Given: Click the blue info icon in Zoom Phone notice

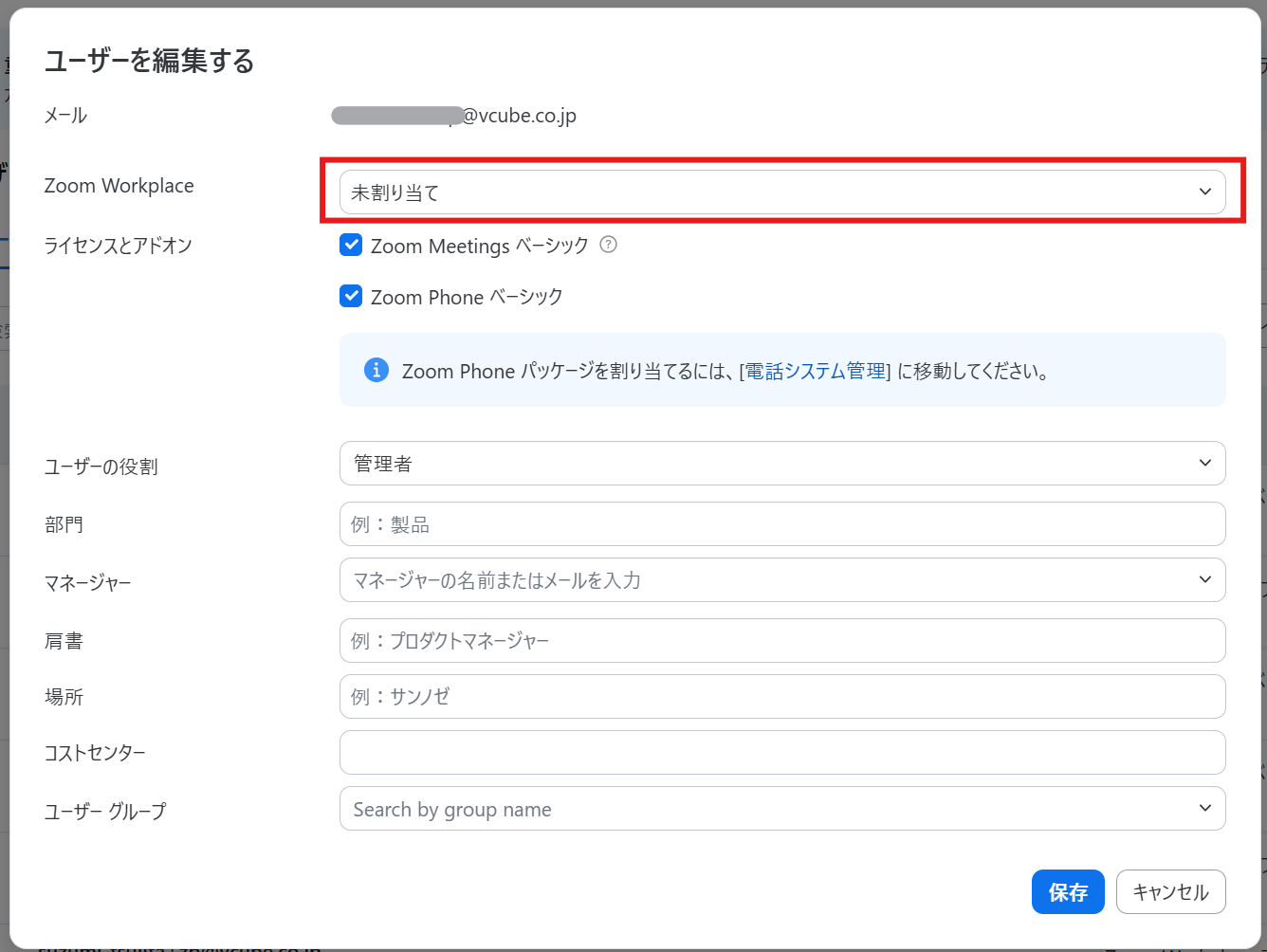Looking at the screenshot, I should (x=376, y=370).
